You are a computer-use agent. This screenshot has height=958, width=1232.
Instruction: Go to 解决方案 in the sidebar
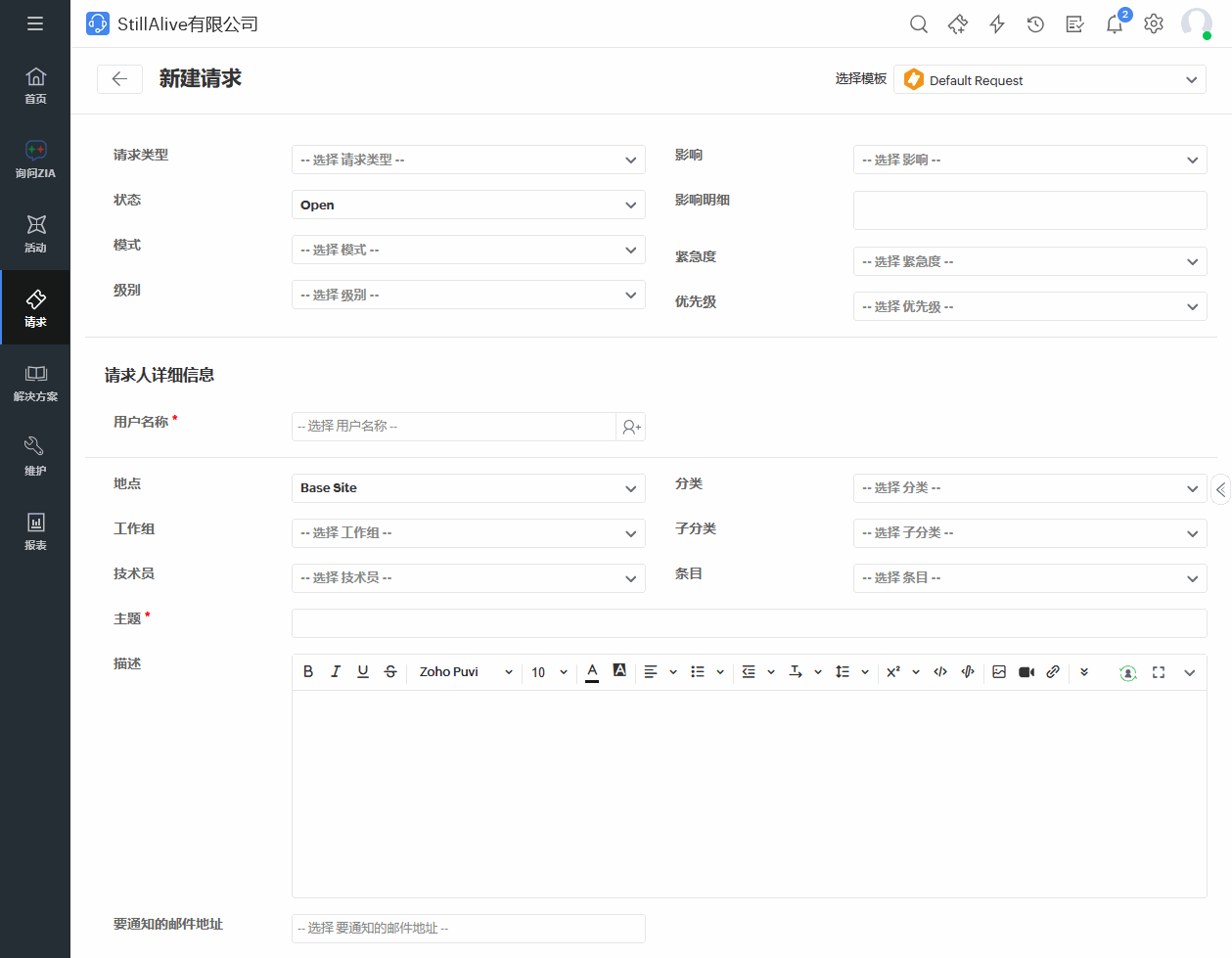[35, 382]
